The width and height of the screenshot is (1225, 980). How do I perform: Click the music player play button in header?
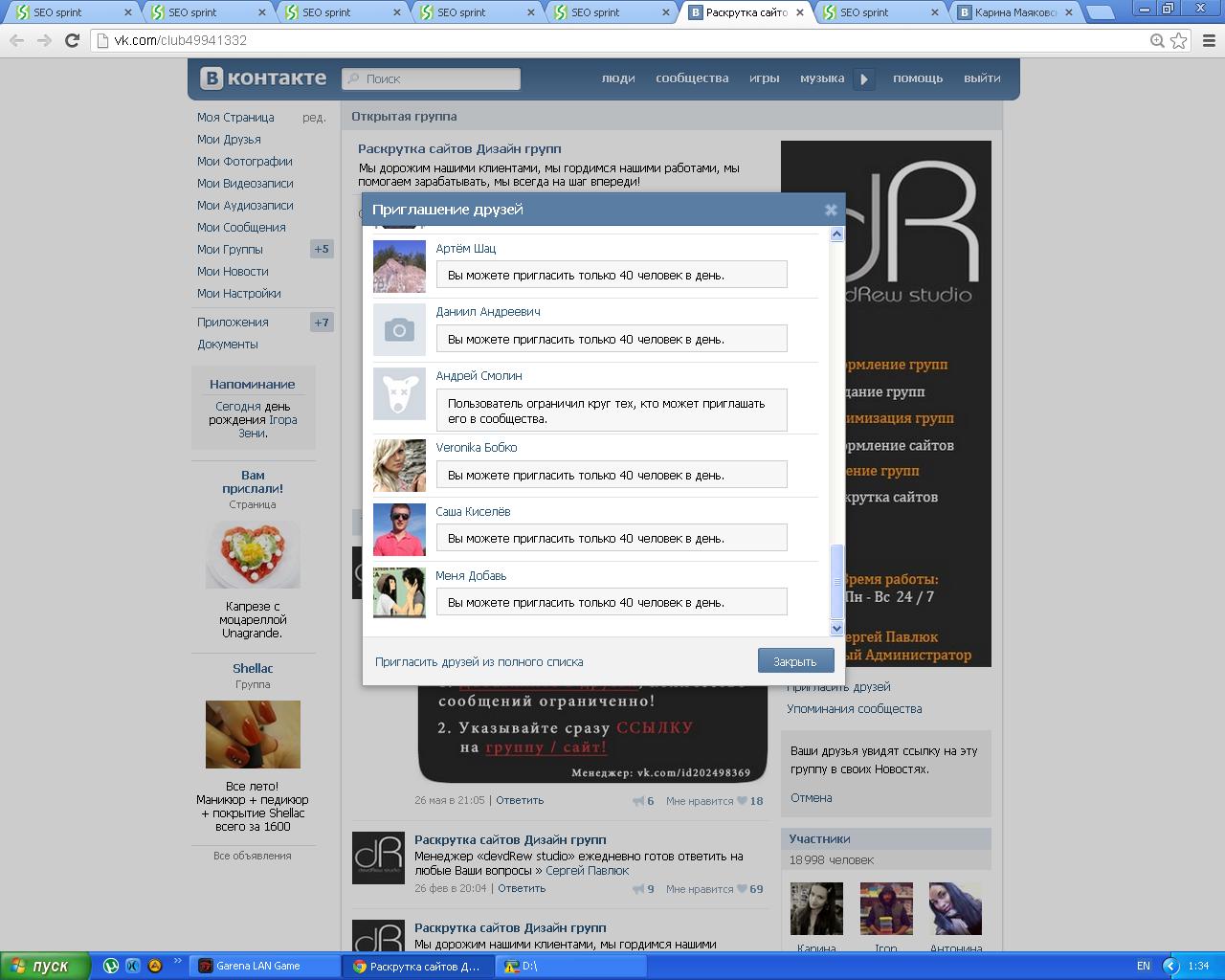tap(864, 79)
